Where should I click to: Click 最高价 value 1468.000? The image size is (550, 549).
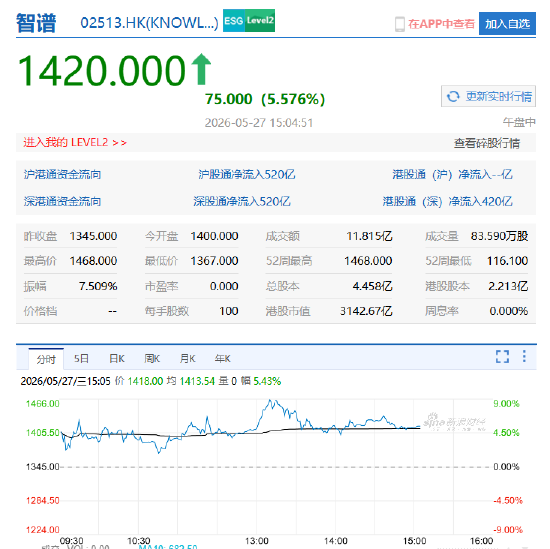[93, 261]
